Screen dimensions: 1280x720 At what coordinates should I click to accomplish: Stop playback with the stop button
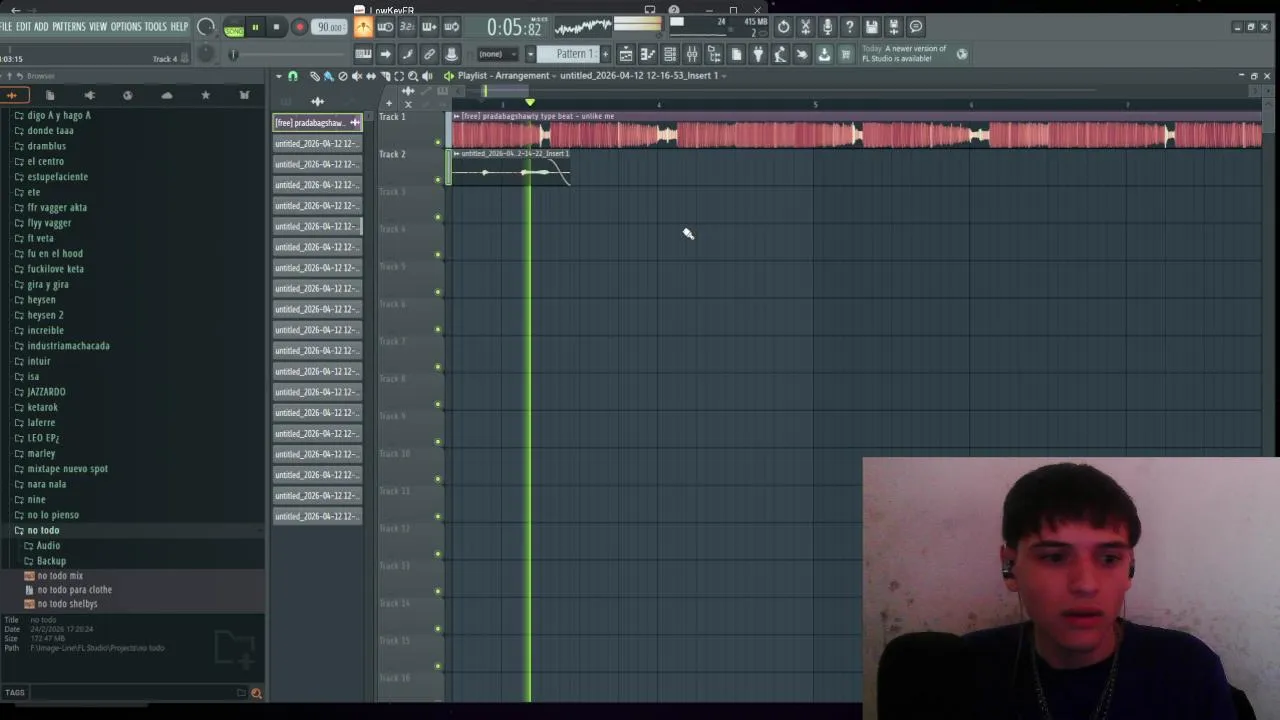[x=276, y=27]
